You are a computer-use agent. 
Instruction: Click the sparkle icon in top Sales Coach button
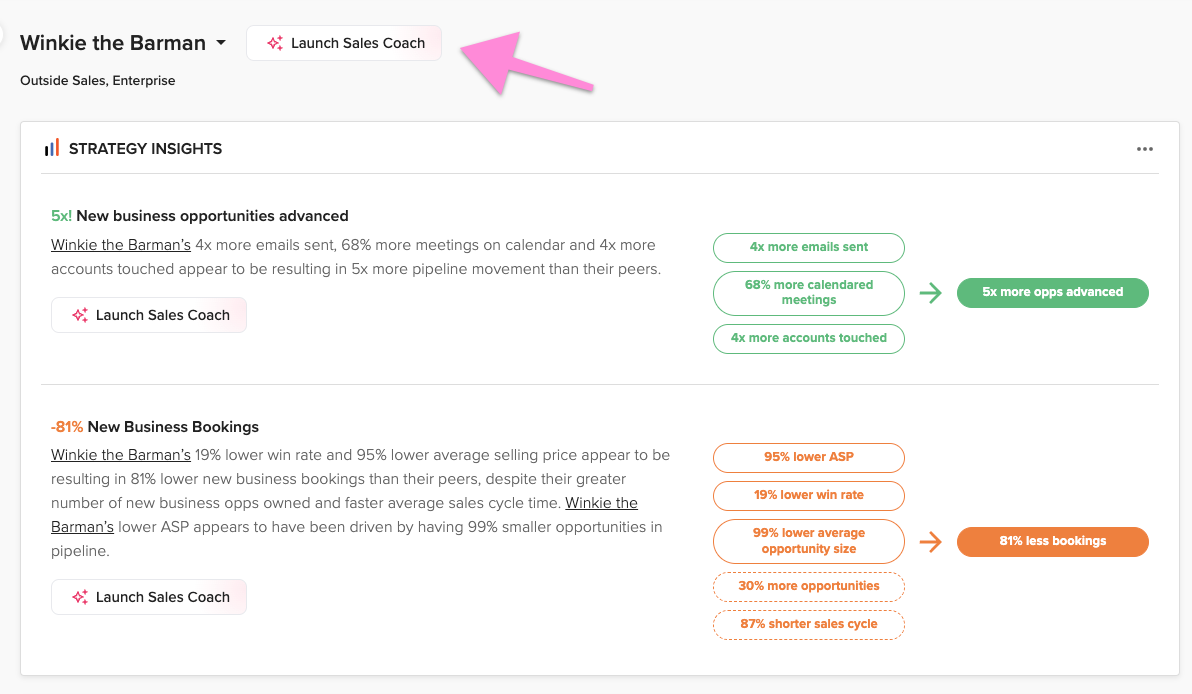coord(275,43)
